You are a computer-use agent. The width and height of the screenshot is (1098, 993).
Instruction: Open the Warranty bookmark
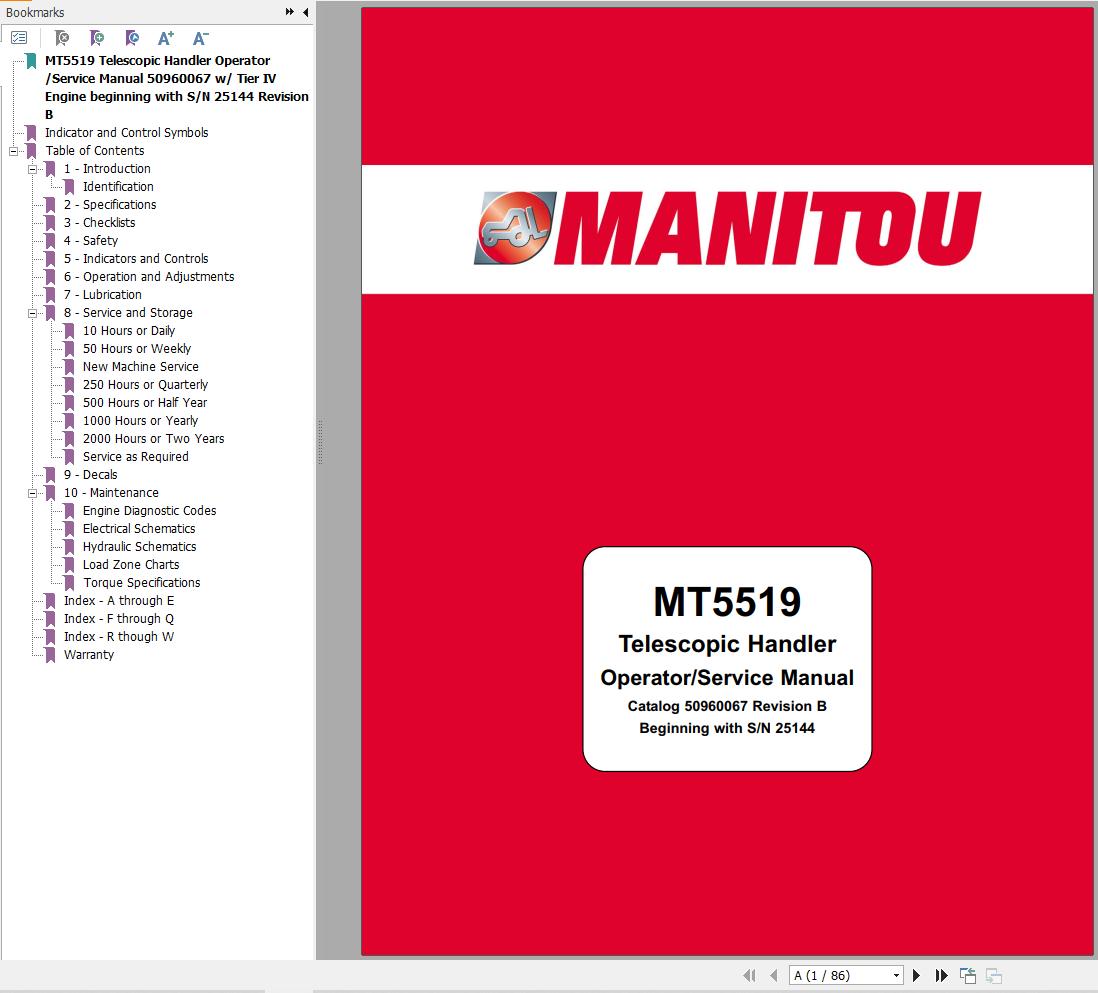88,654
